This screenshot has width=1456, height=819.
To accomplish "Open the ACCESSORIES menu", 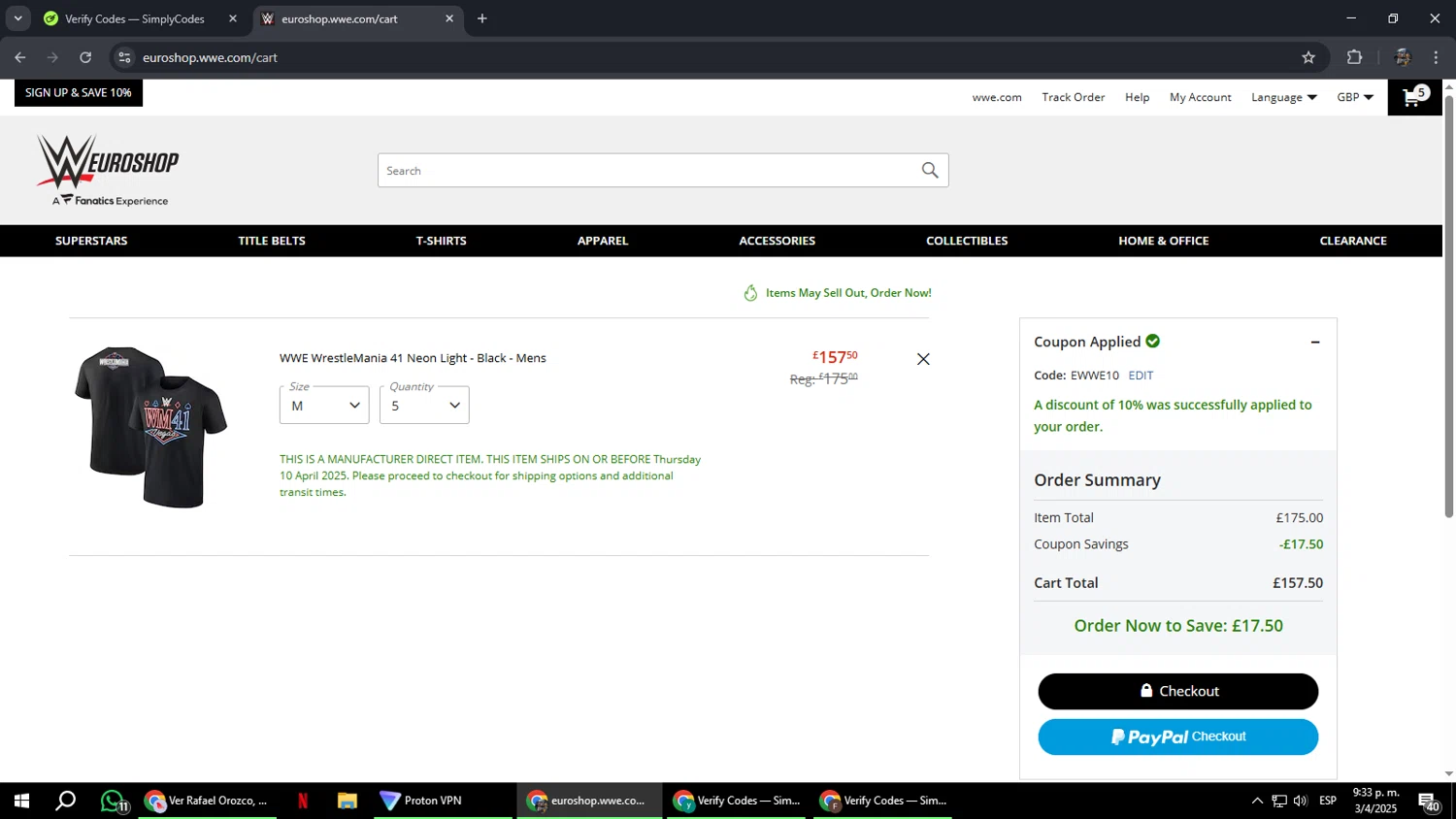I will click(778, 241).
